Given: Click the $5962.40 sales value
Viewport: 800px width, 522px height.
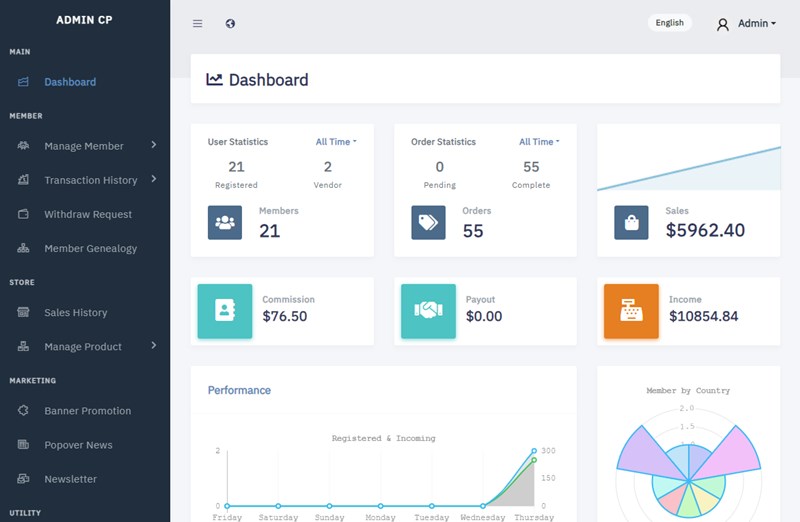Looking at the screenshot, I should coord(705,230).
